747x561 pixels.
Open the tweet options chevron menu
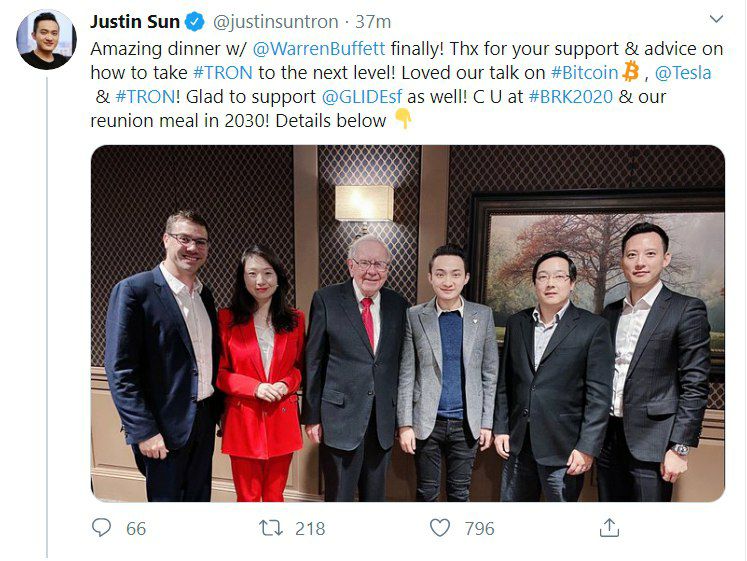pyautogui.click(x=716, y=19)
